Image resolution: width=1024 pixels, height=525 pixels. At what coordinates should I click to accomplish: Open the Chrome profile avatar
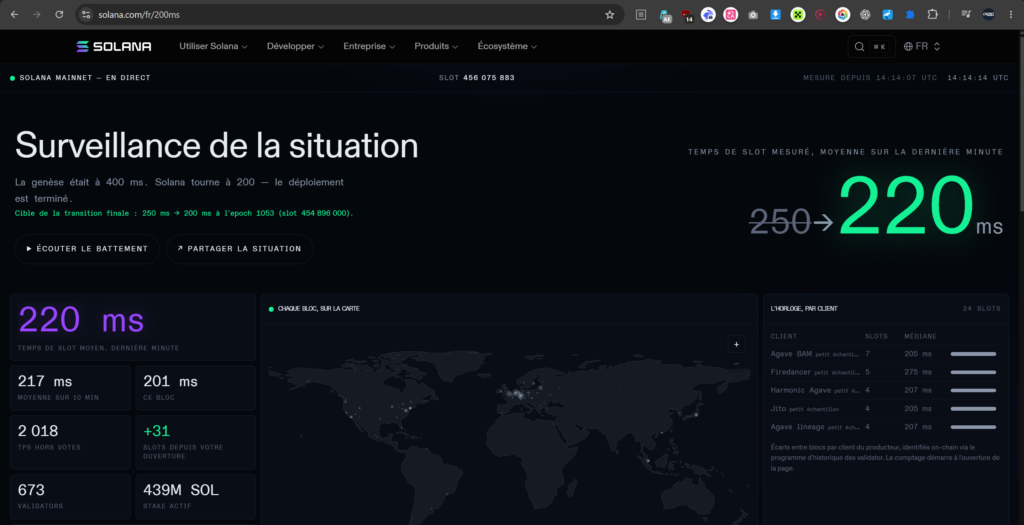[x=989, y=14]
